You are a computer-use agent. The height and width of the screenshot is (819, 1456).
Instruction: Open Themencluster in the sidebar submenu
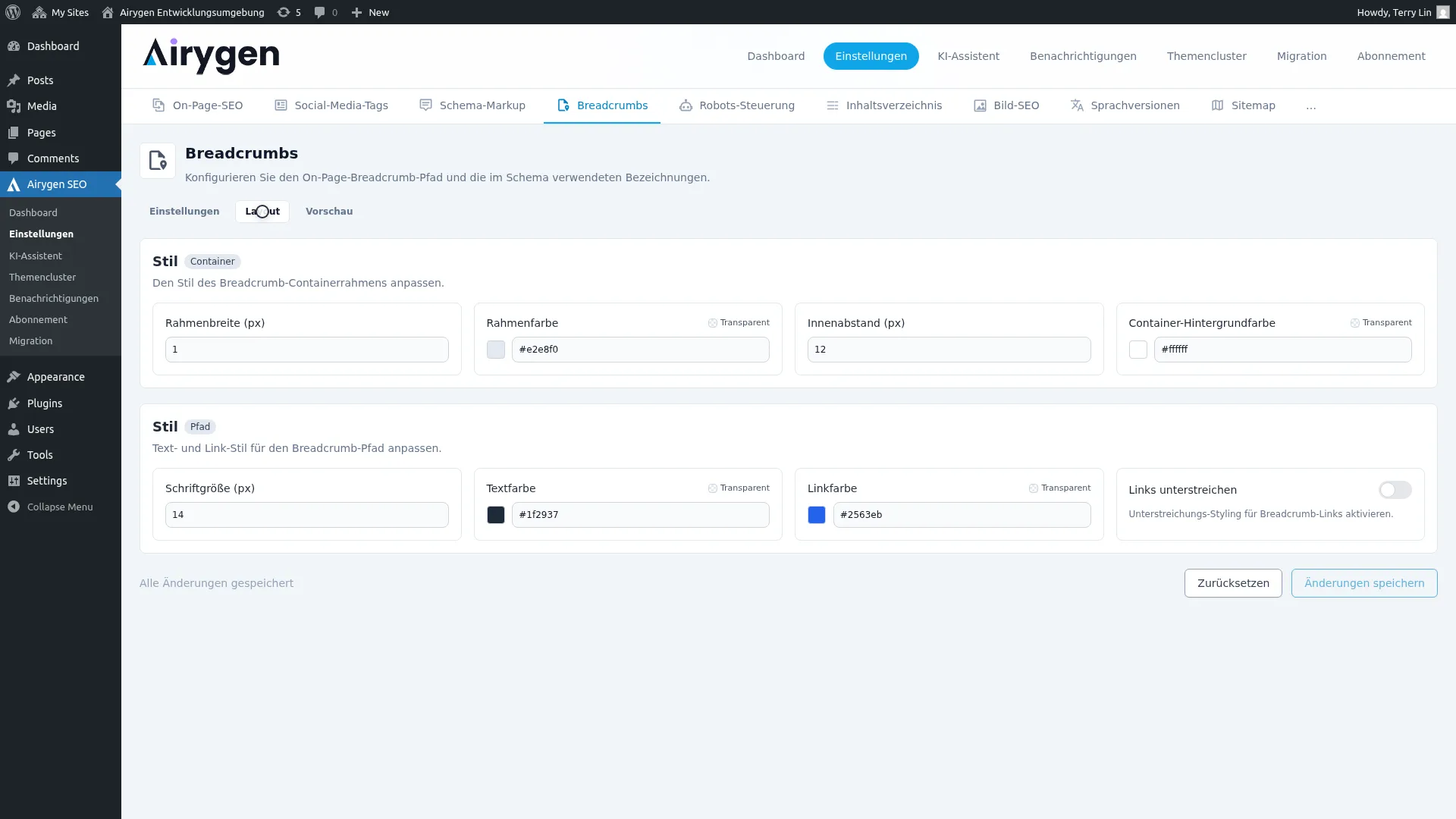click(x=42, y=277)
